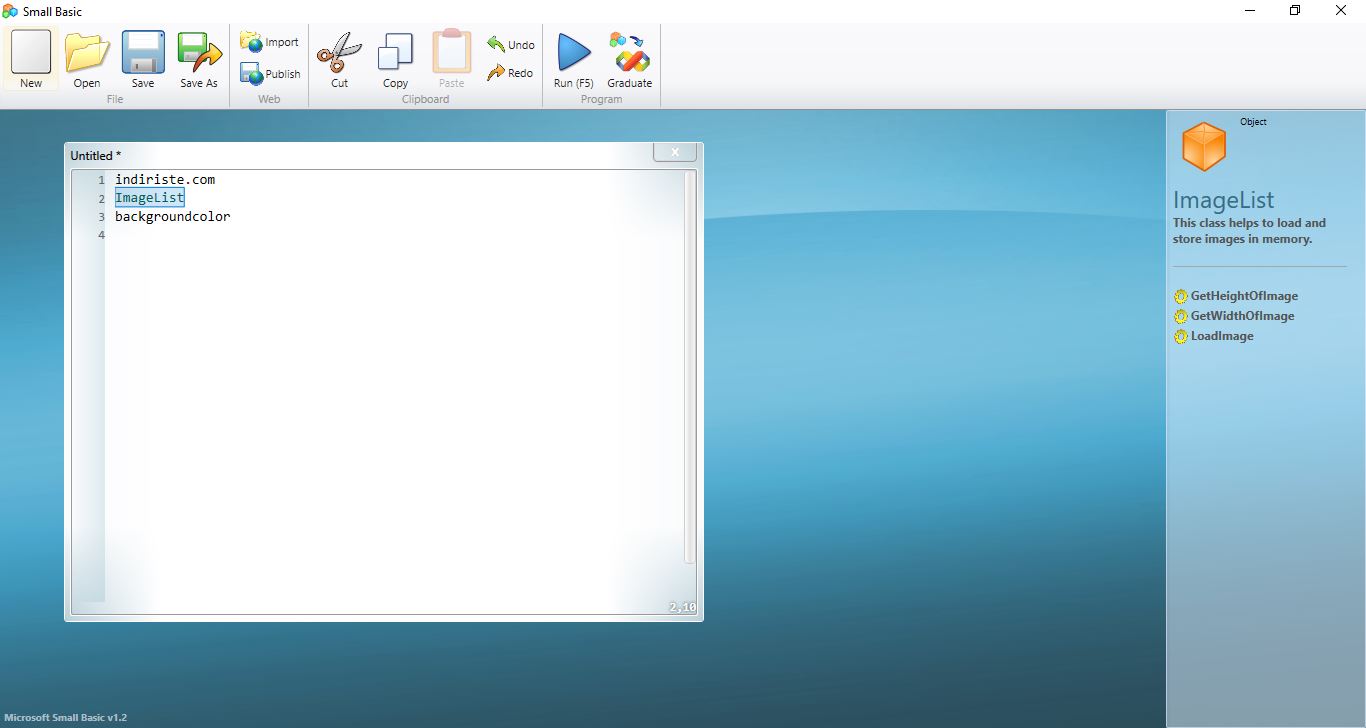Copy the selected text

pyautogui.click(x=396, y=59)
